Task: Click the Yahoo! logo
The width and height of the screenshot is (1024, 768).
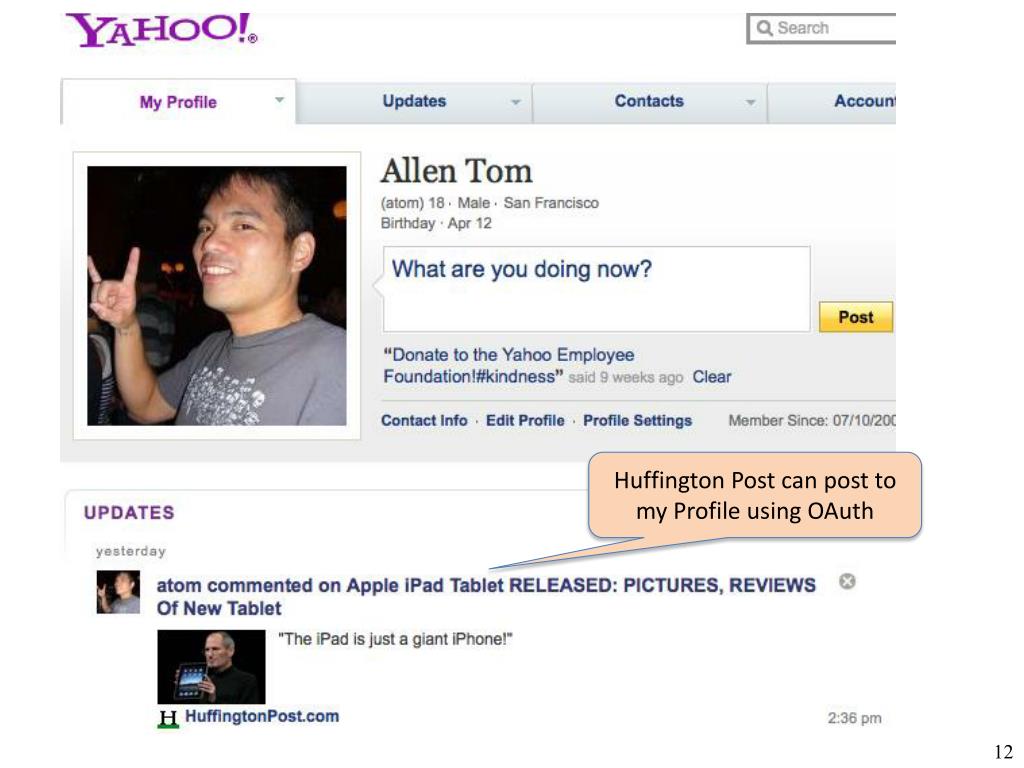Action: pos(161,30)
